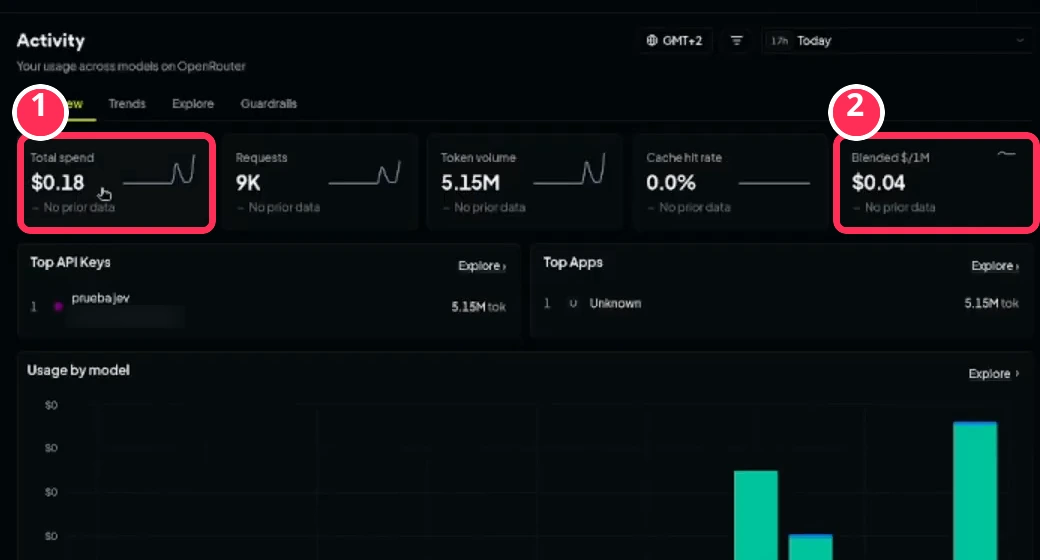
Task: Click the 5.15M tok value for Unknown
Action: [x=992, y=303]
